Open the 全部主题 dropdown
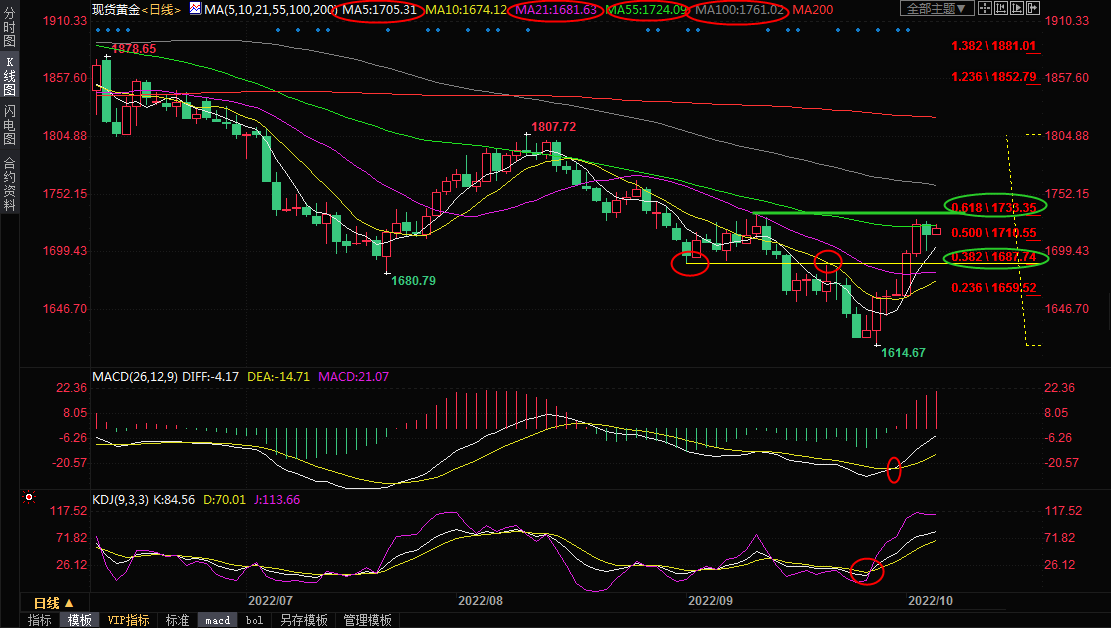The image size is (1111, 628). point(937,9)
